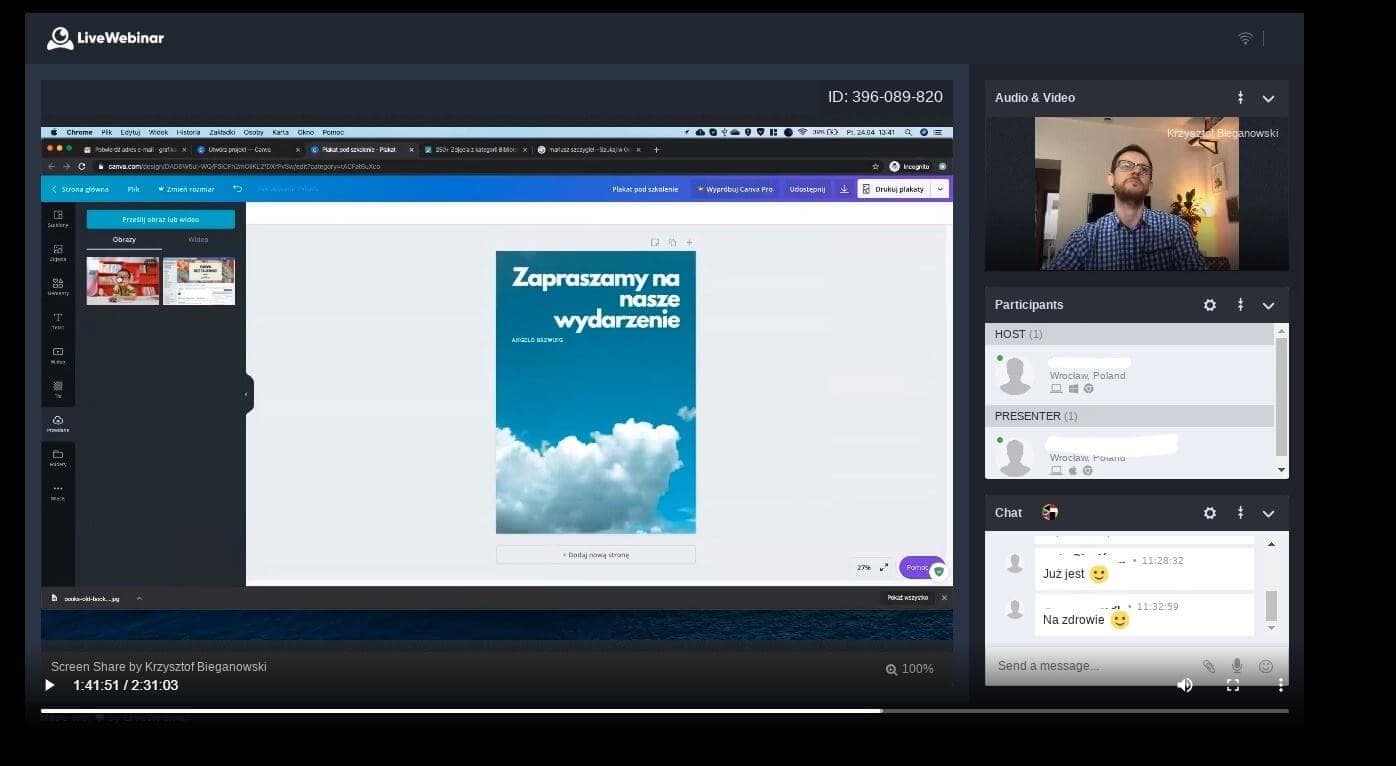The height and width of the screenshot is (766, 1396).
Task: Click the Prześlij obraz lub wideo button
Action: (160, 219)
